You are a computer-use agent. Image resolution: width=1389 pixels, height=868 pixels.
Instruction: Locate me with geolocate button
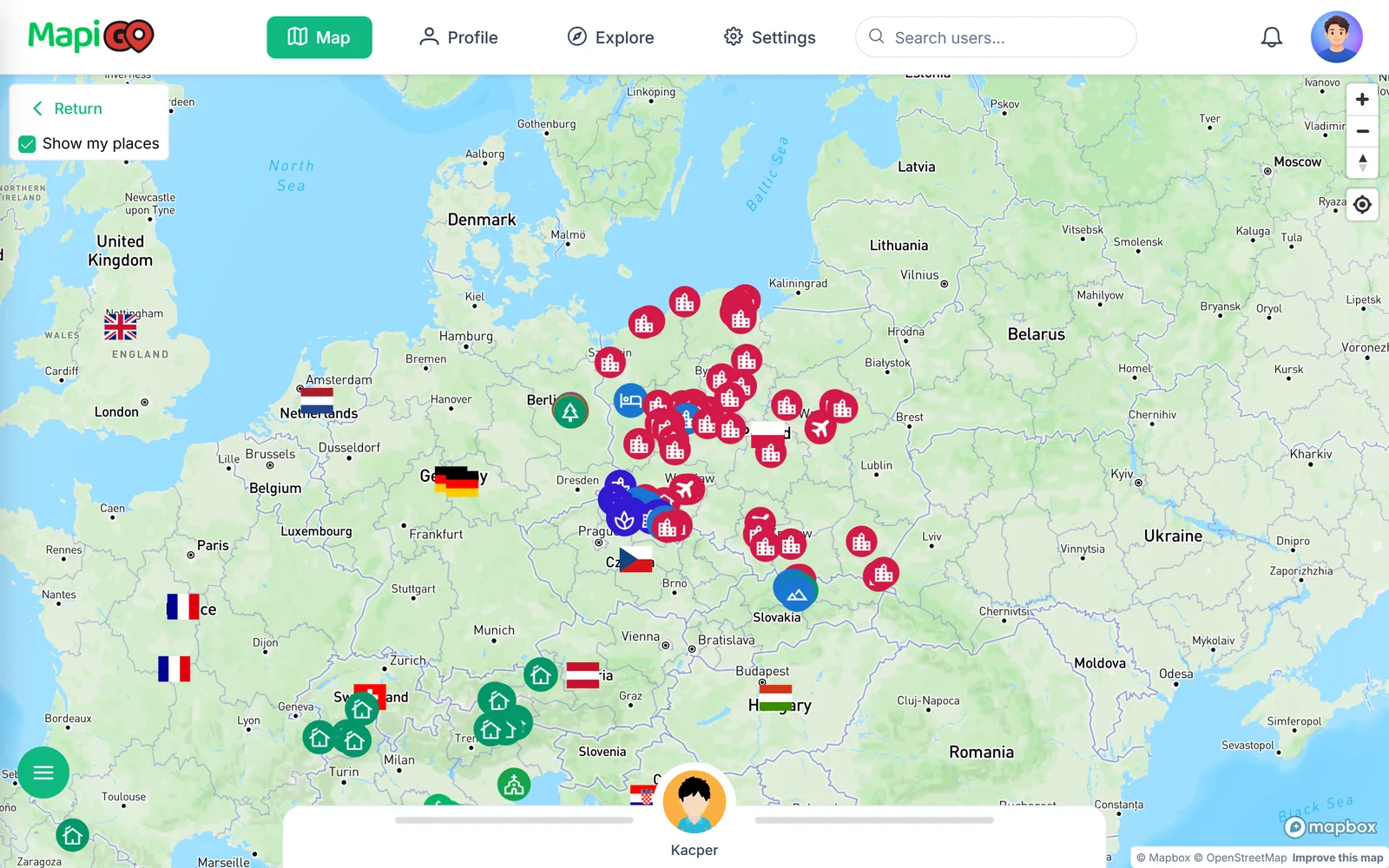[x=1362, y=205]
